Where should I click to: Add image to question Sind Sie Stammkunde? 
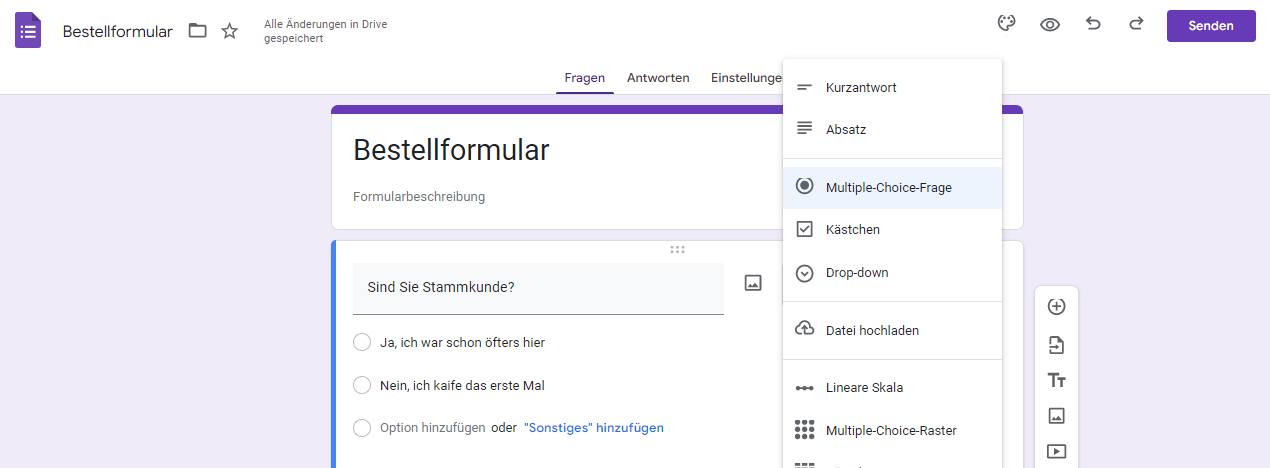click(753, 283)
